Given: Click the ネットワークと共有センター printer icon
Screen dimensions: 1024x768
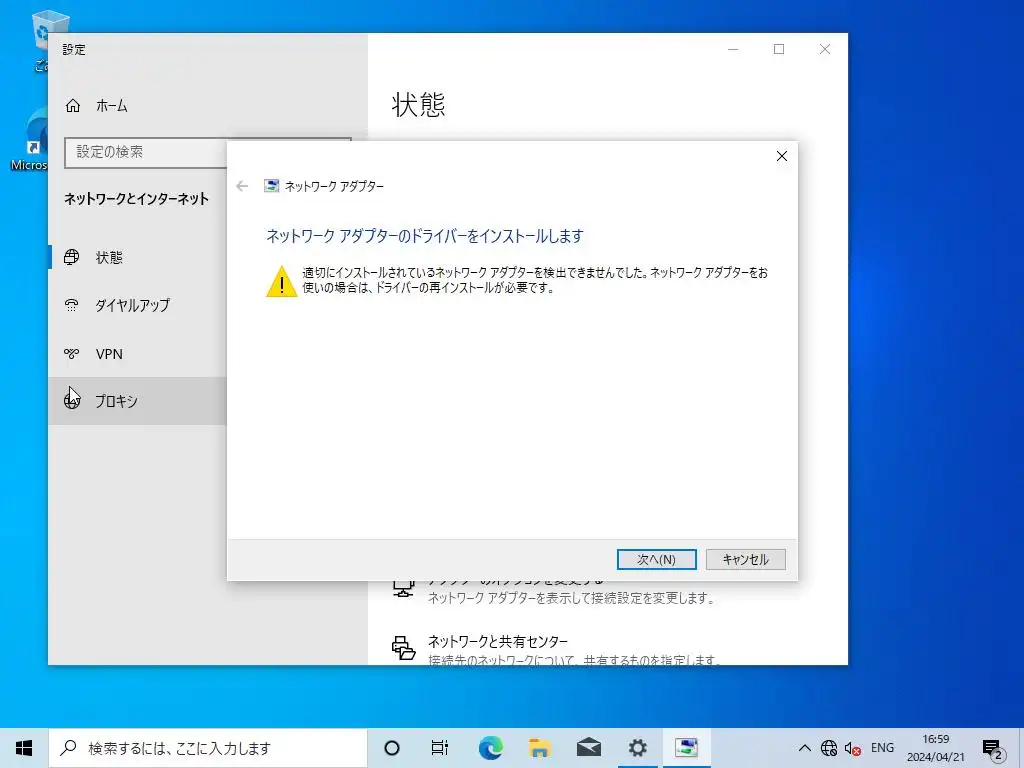Looking at the screenshot, I should pos(403,648).
